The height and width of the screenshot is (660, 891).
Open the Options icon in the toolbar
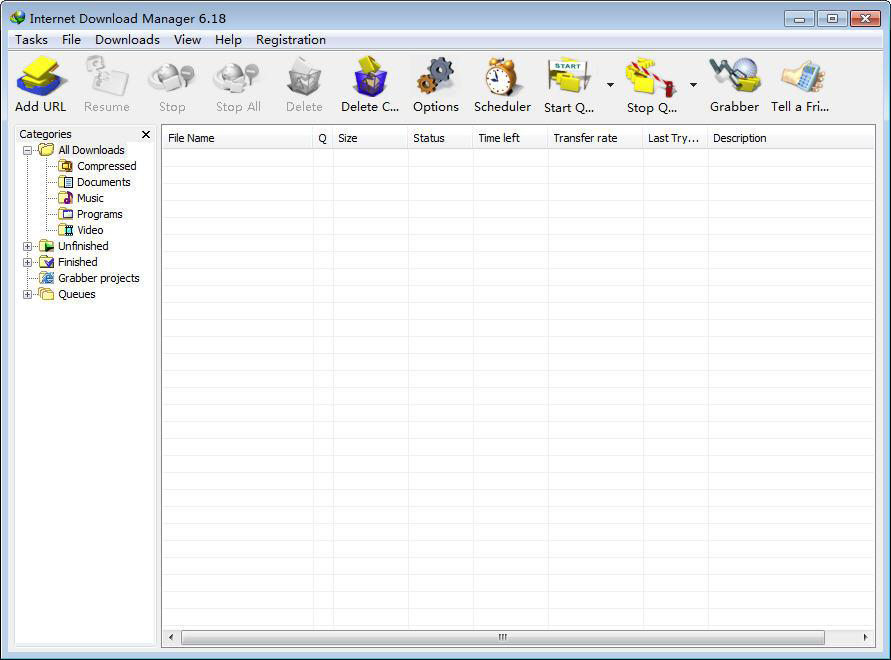[435, 78]
